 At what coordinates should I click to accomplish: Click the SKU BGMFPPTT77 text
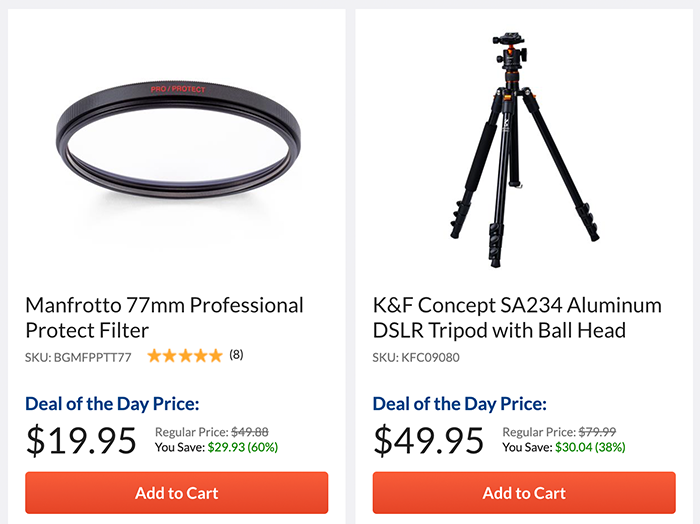(x=78, y=357)
